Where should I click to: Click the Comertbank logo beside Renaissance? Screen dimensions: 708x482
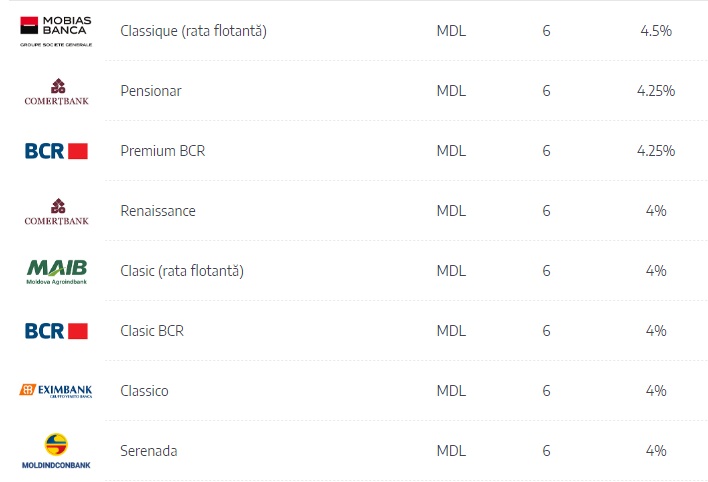56,212
